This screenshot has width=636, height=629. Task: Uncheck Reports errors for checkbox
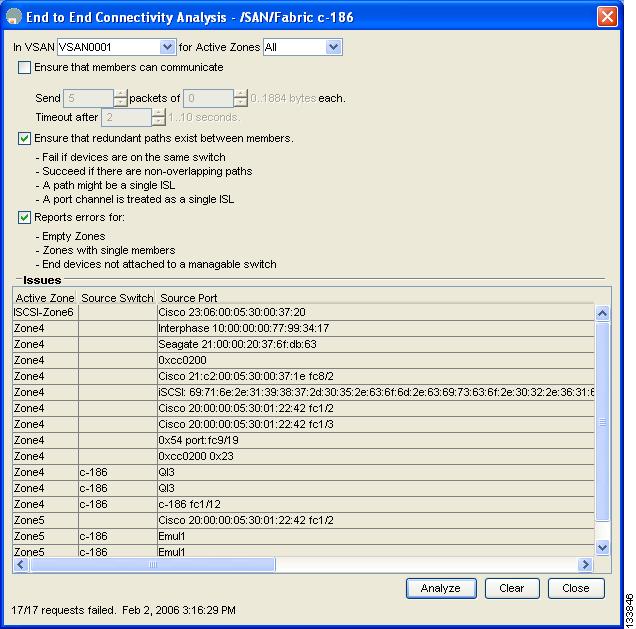pyautogui.click(x=24, y=218)
